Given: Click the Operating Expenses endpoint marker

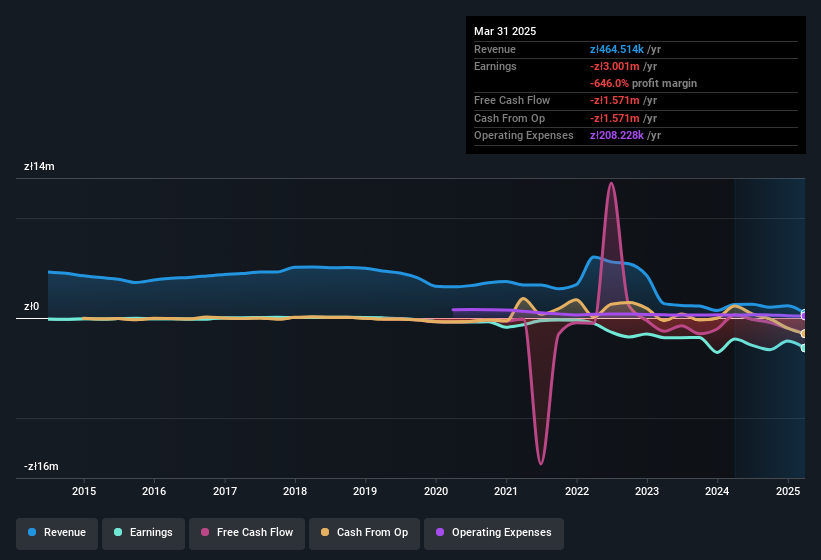Looking at the screenshot, I should click(804, 316).
